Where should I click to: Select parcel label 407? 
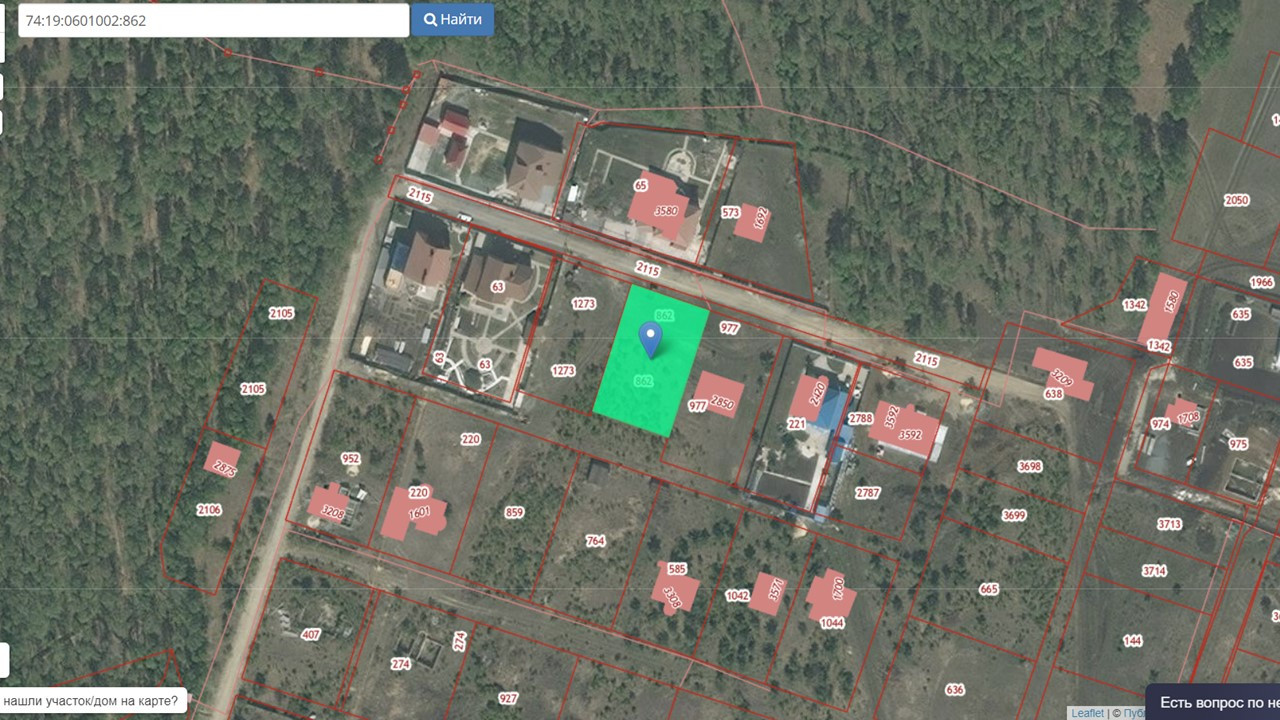pos(310,634)
